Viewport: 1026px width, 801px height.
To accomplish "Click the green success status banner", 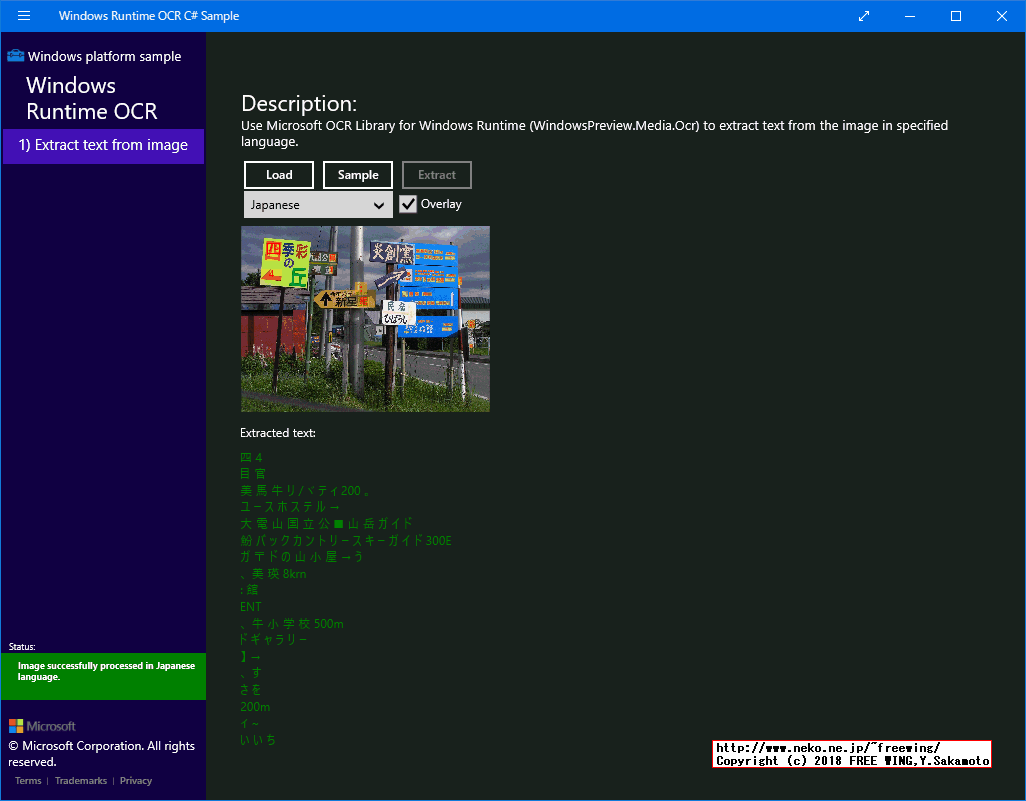I will (x=103, y=676).
